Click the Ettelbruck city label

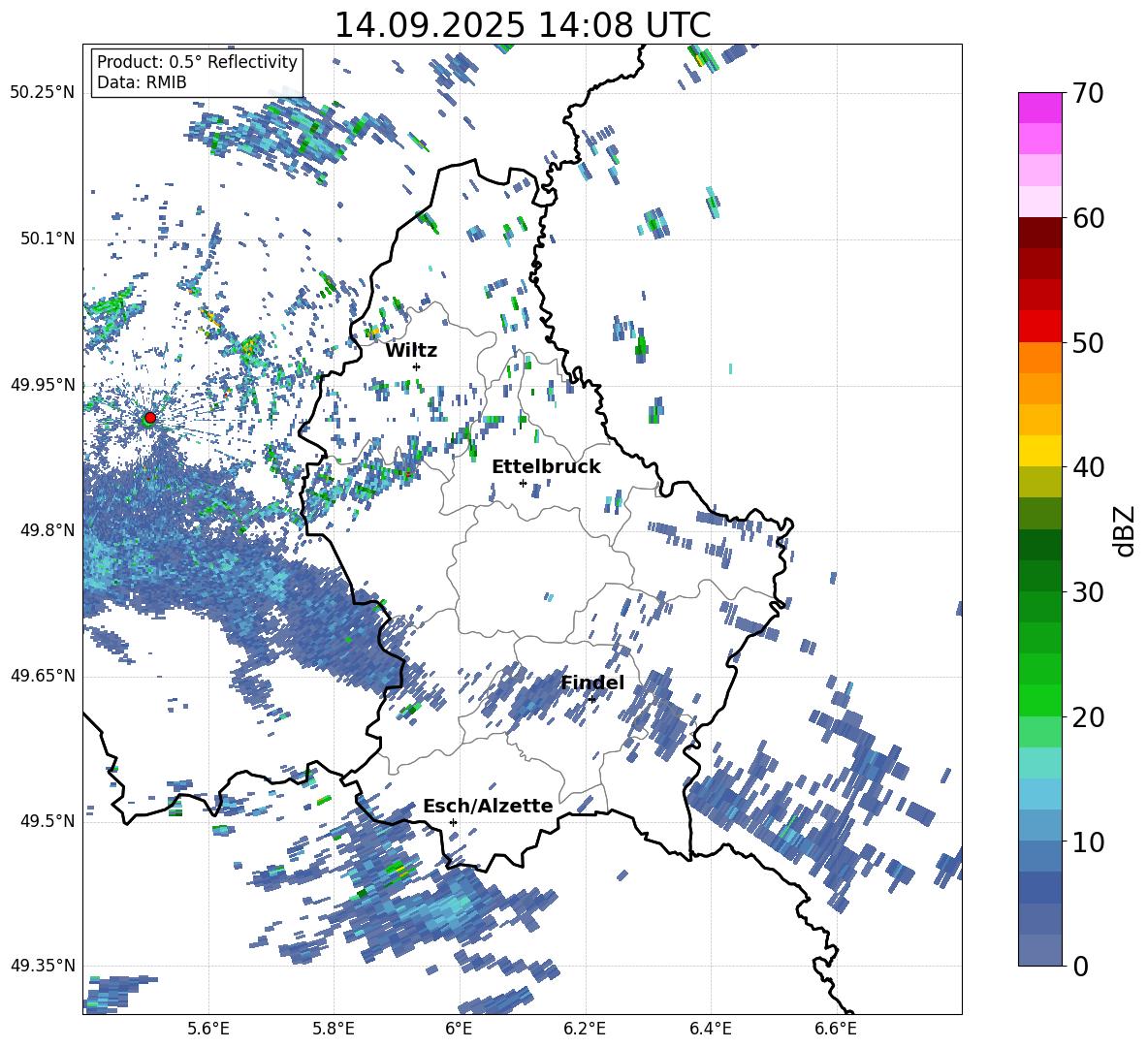(x=546, y=467)
